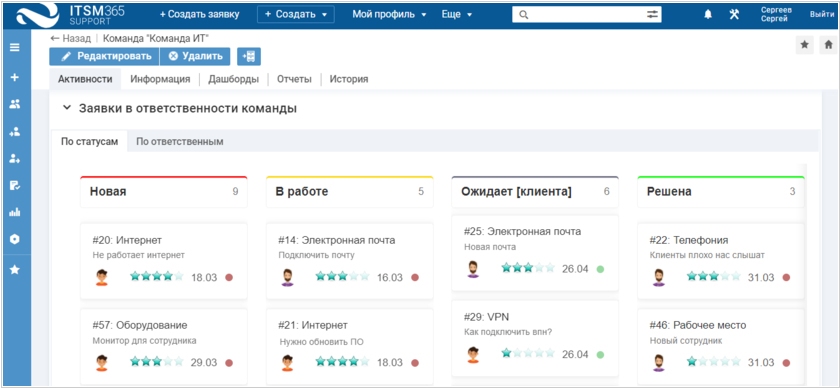The height and width of the screenshot is (388, 840).
Task: Expand the Еще menu
Action: point(456,14)
